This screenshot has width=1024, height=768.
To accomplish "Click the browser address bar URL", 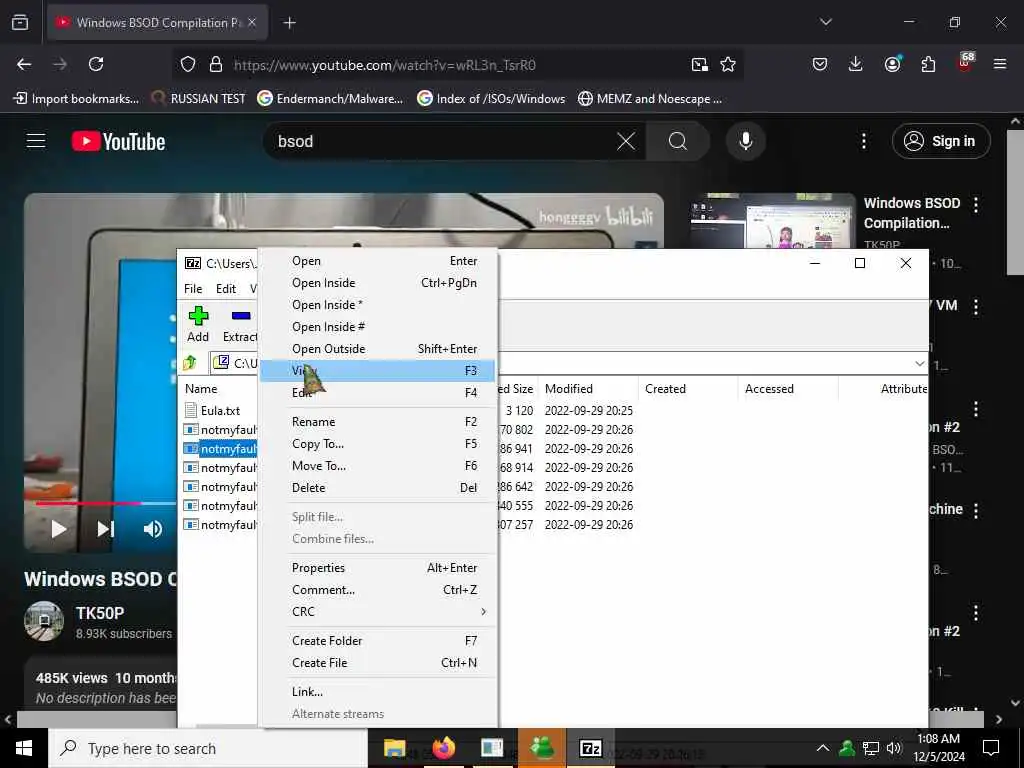I will coord(384,65).
